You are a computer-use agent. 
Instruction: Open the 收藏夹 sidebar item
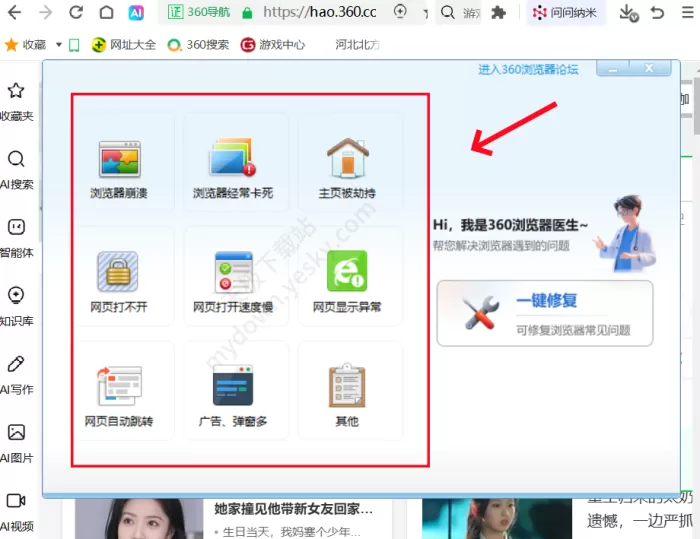click(17, 102)
